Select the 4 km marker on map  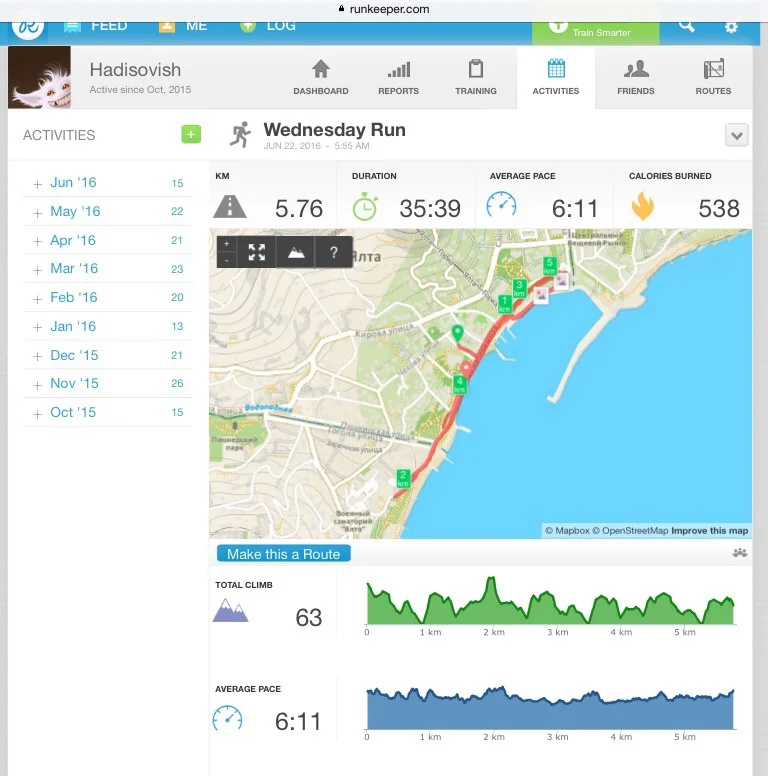click(x=460, y=384)
